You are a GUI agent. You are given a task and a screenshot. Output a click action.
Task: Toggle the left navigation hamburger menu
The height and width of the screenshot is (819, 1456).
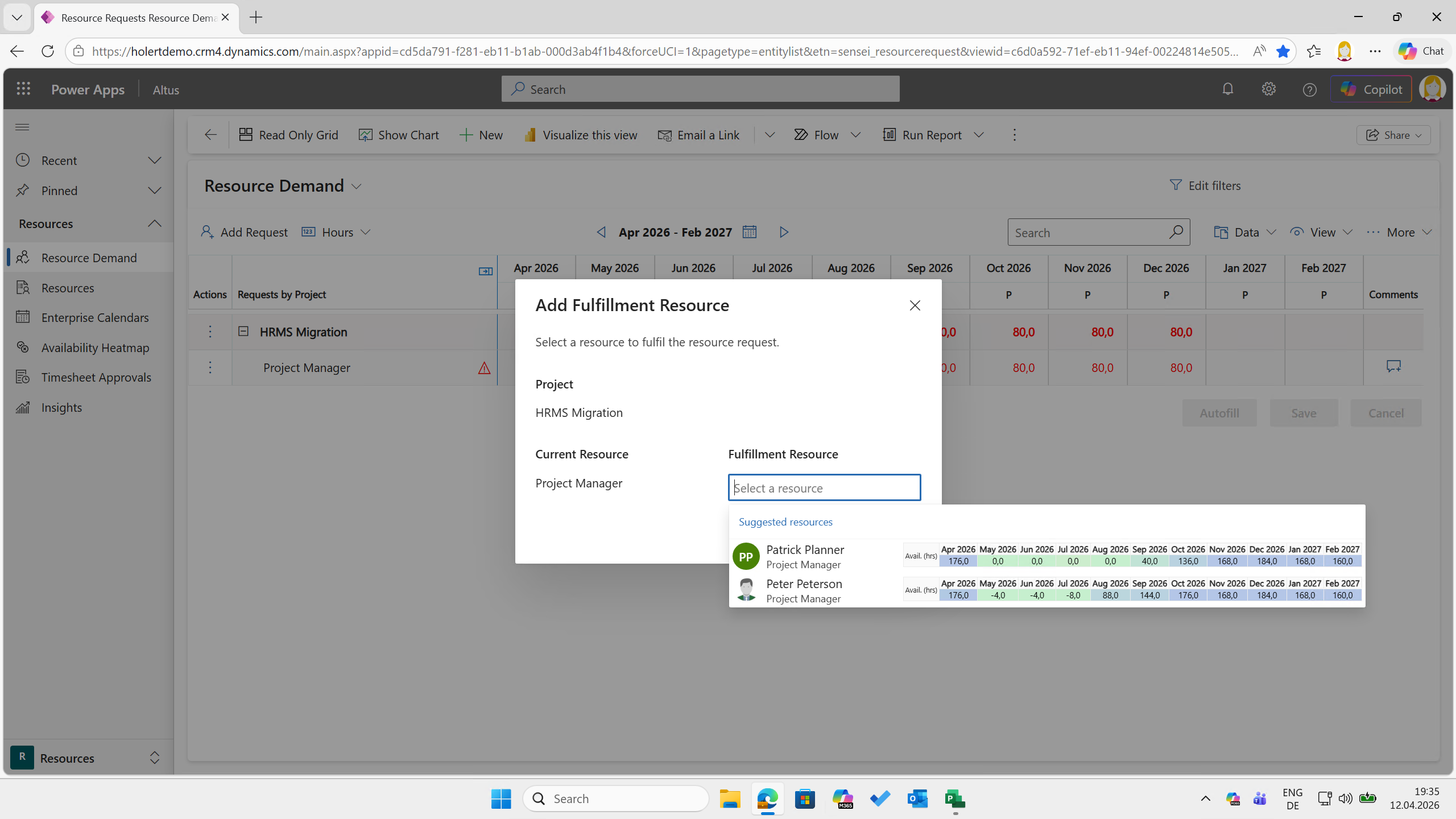click(x=22, y=127)
